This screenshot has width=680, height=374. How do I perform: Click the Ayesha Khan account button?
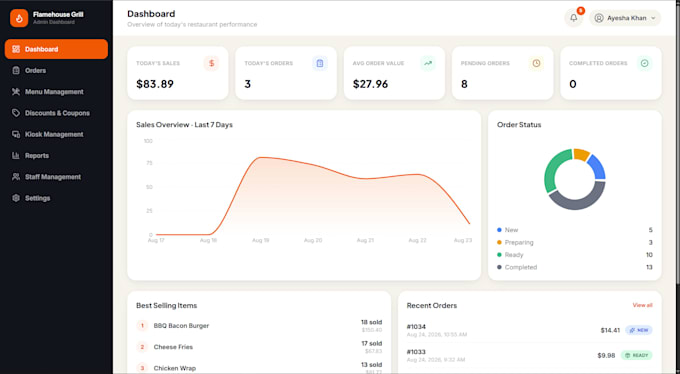coord(625,18)
